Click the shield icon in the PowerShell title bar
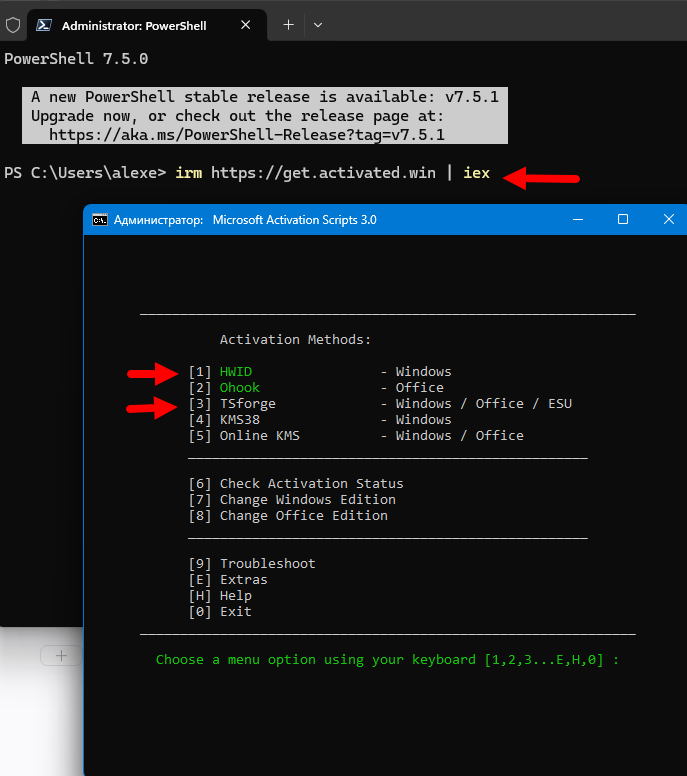 point(13,25)
